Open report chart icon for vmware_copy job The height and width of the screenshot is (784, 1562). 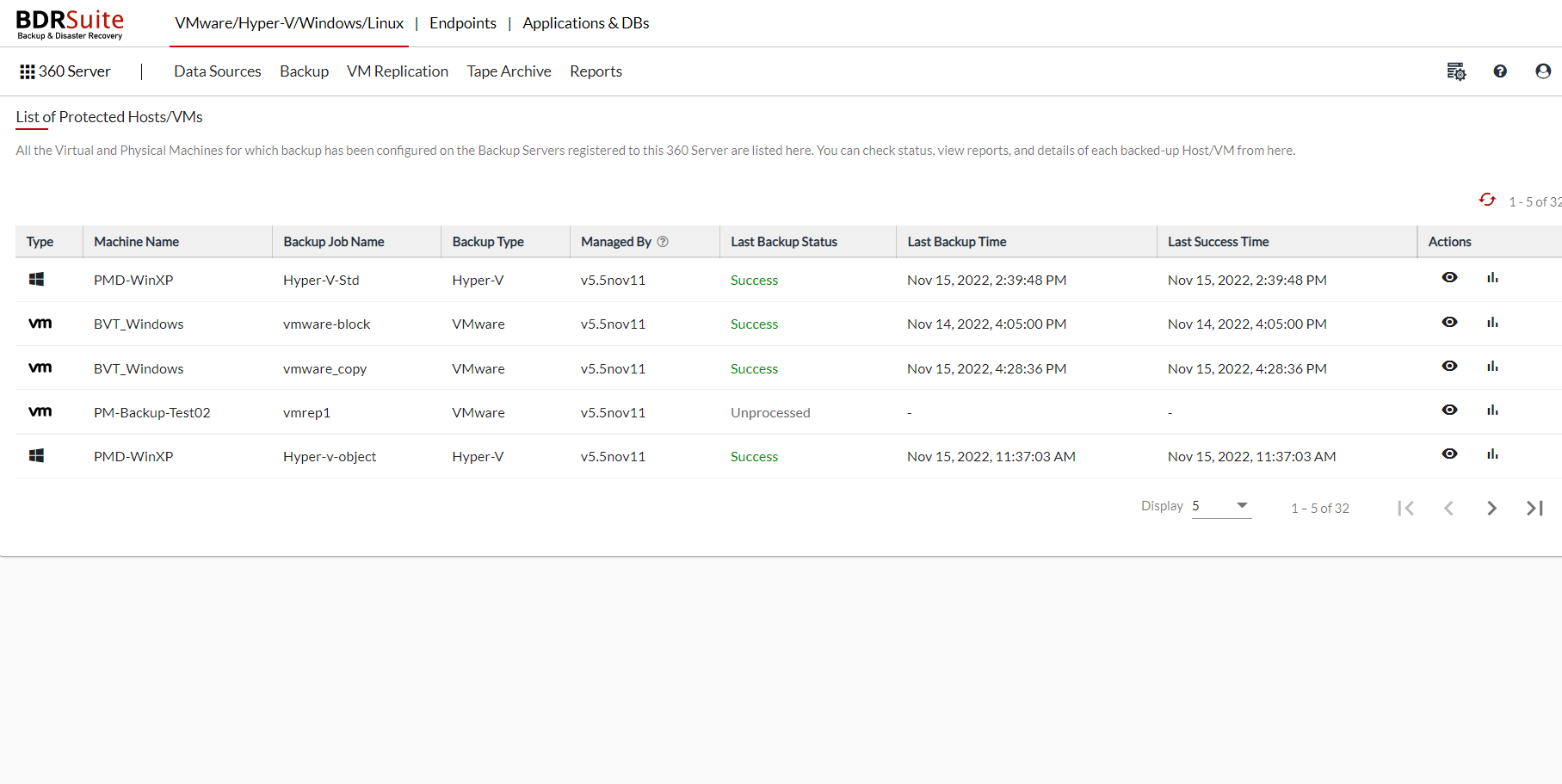pos(1492,366)
